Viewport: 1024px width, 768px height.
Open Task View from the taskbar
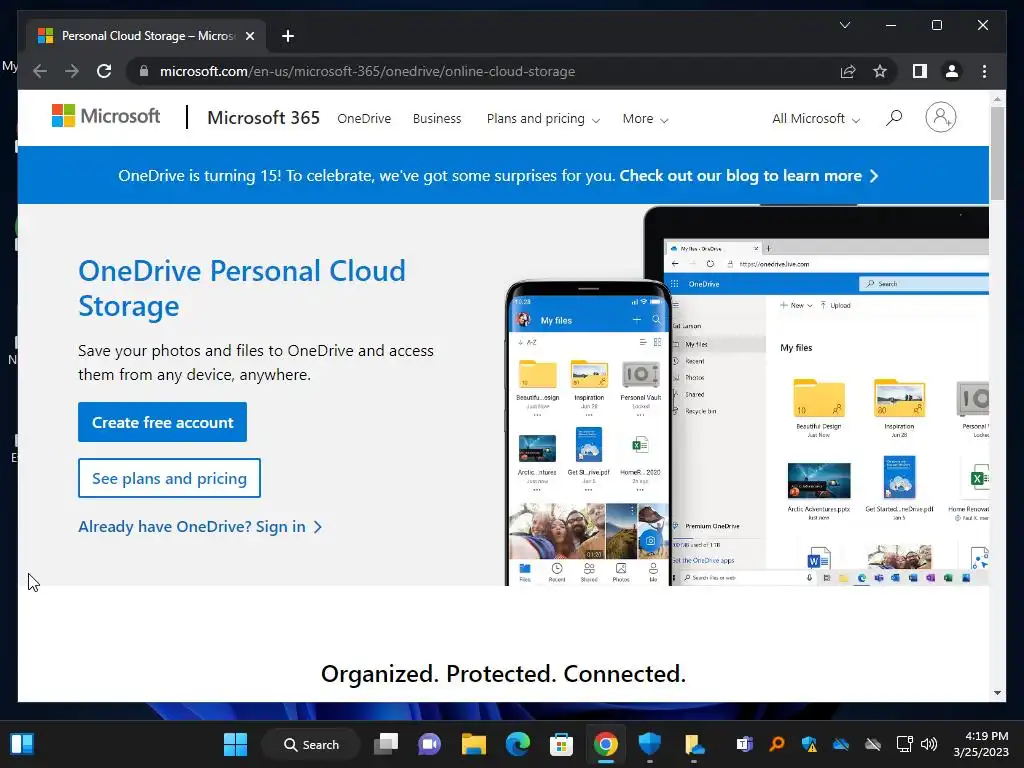tap(386, 744)
